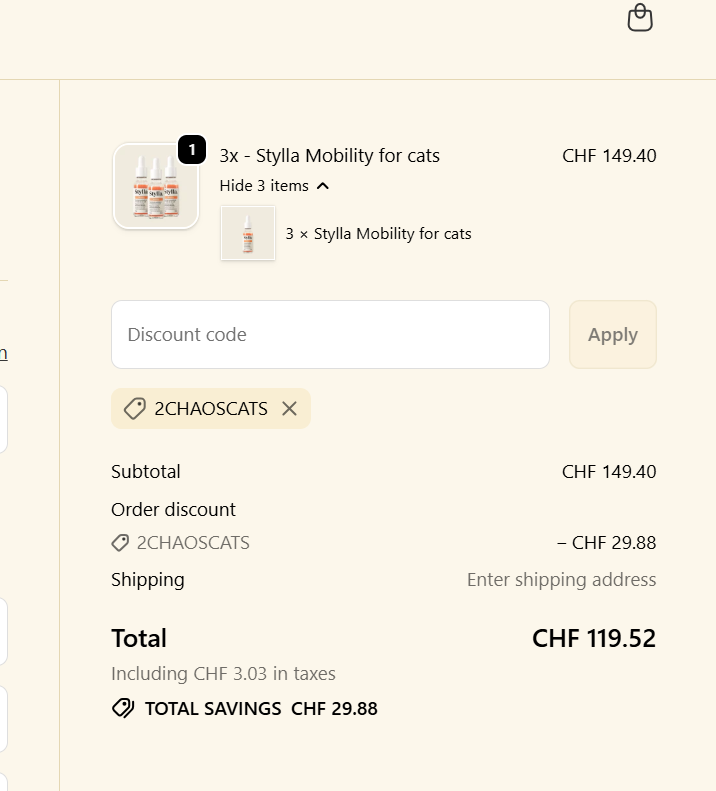The height and width of the screenshot is (791, 716).
Task: Click the 3x - Stylla Mobility for cats title
Action: click(x=329, y=155)
